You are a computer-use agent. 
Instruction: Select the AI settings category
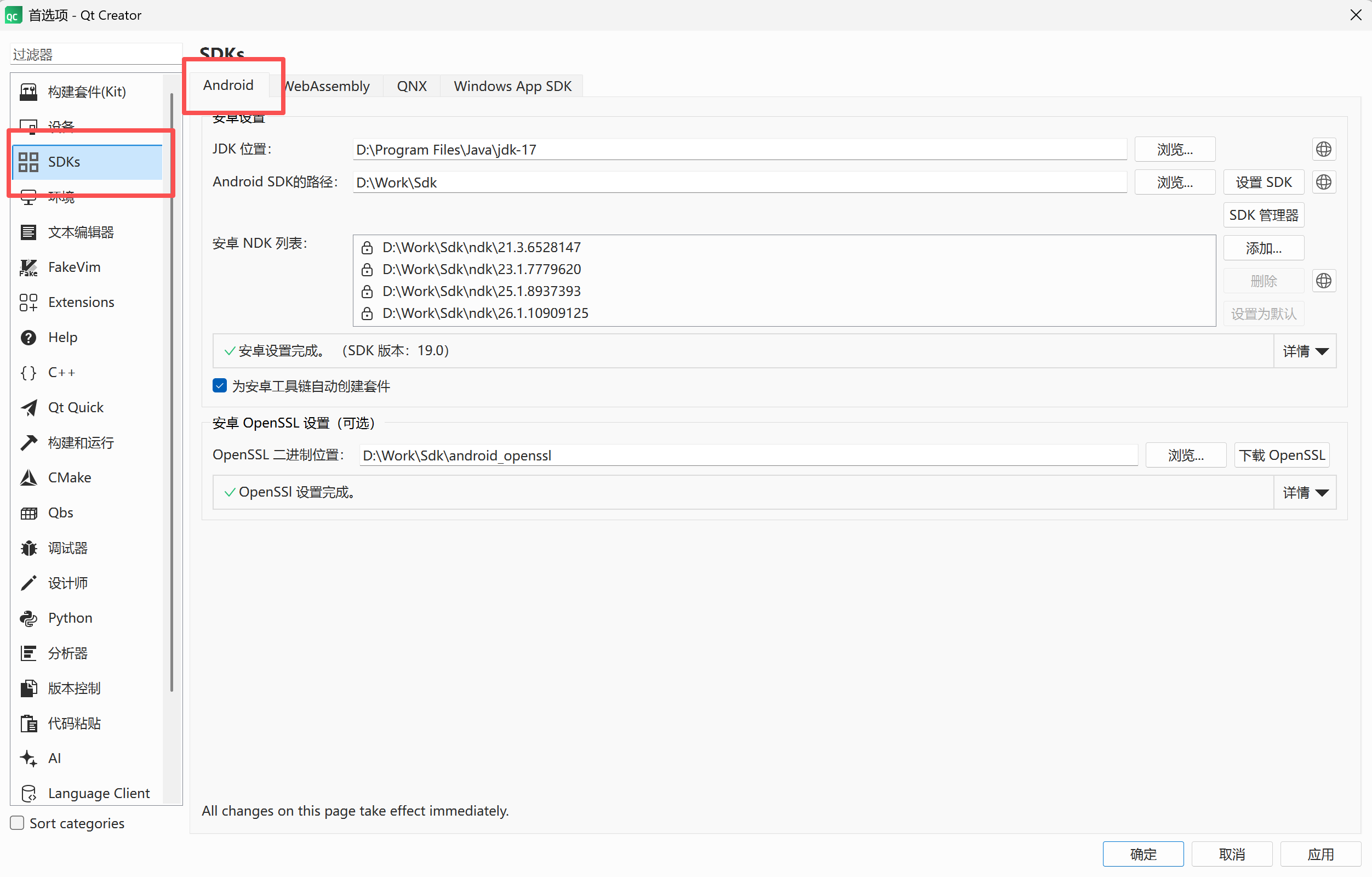(x=54, y=758)
